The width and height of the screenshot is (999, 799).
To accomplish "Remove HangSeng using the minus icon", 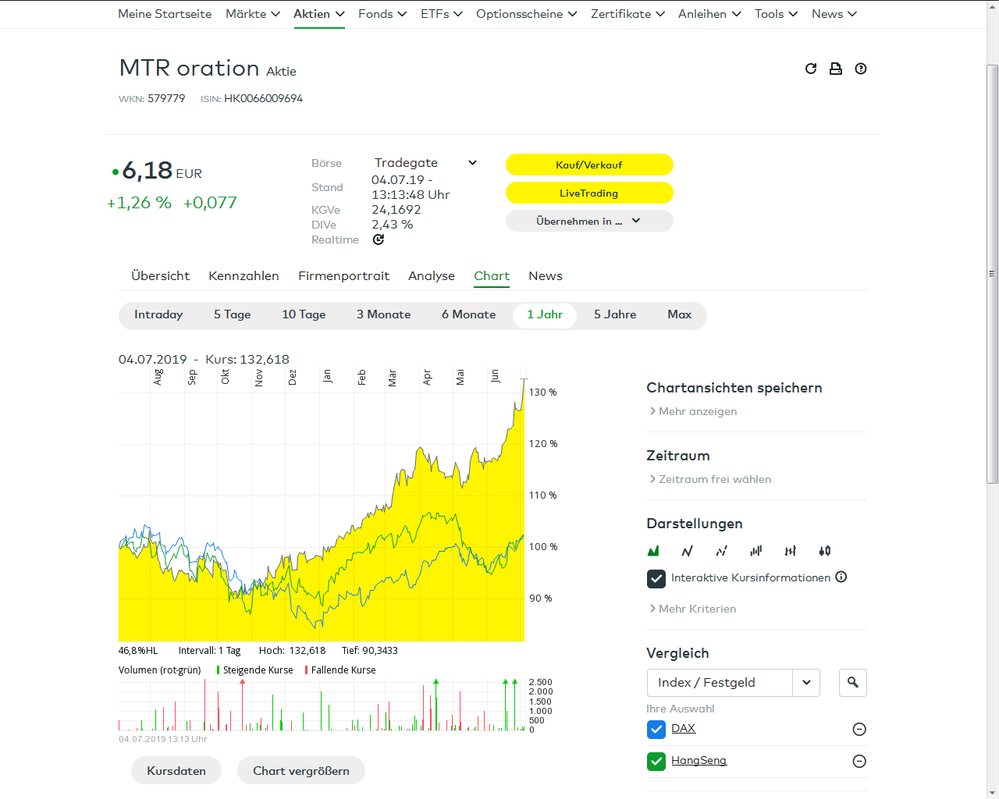I will pos(858,761).
